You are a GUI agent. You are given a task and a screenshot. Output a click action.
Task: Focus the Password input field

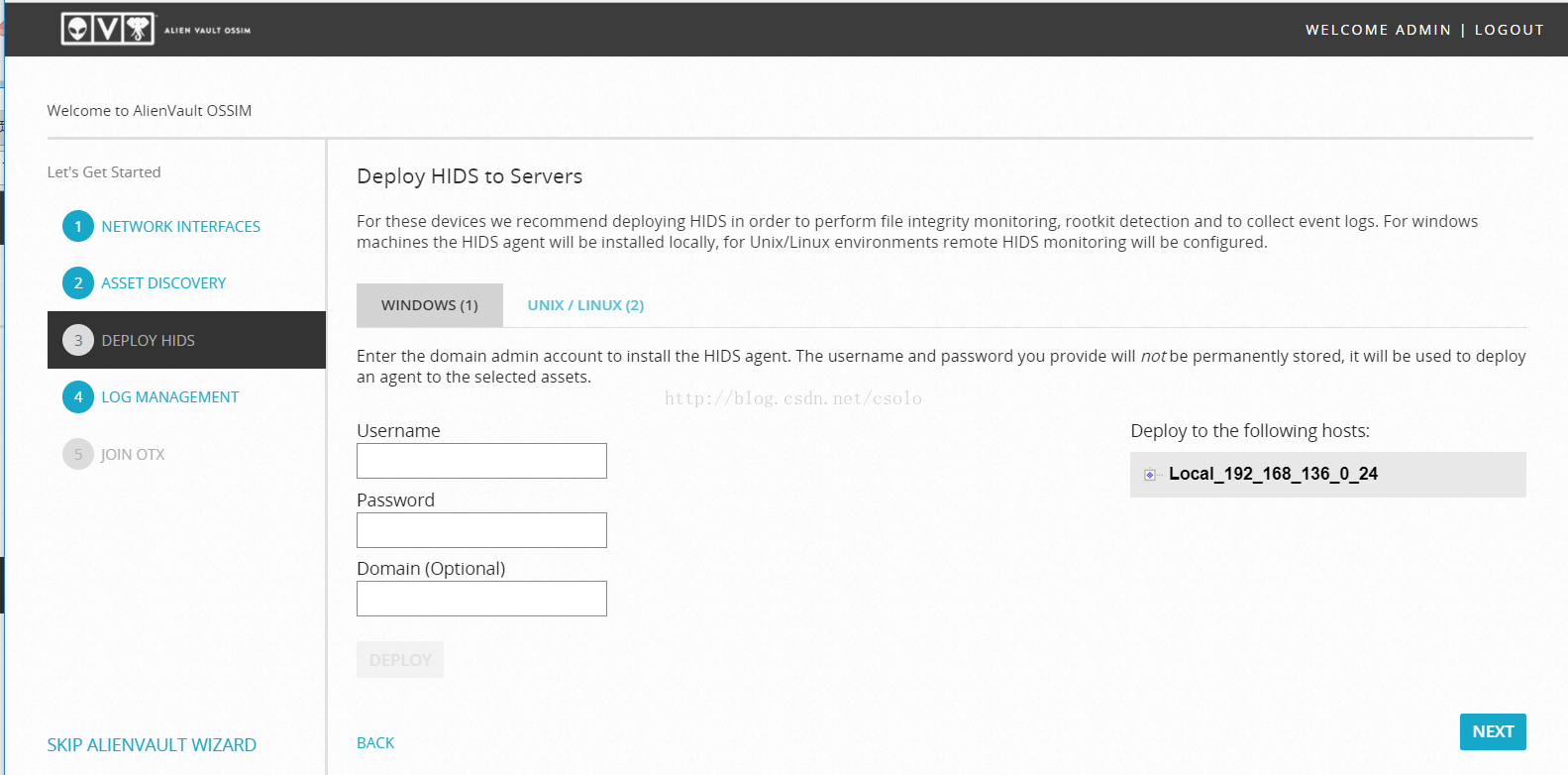(481, 530)
